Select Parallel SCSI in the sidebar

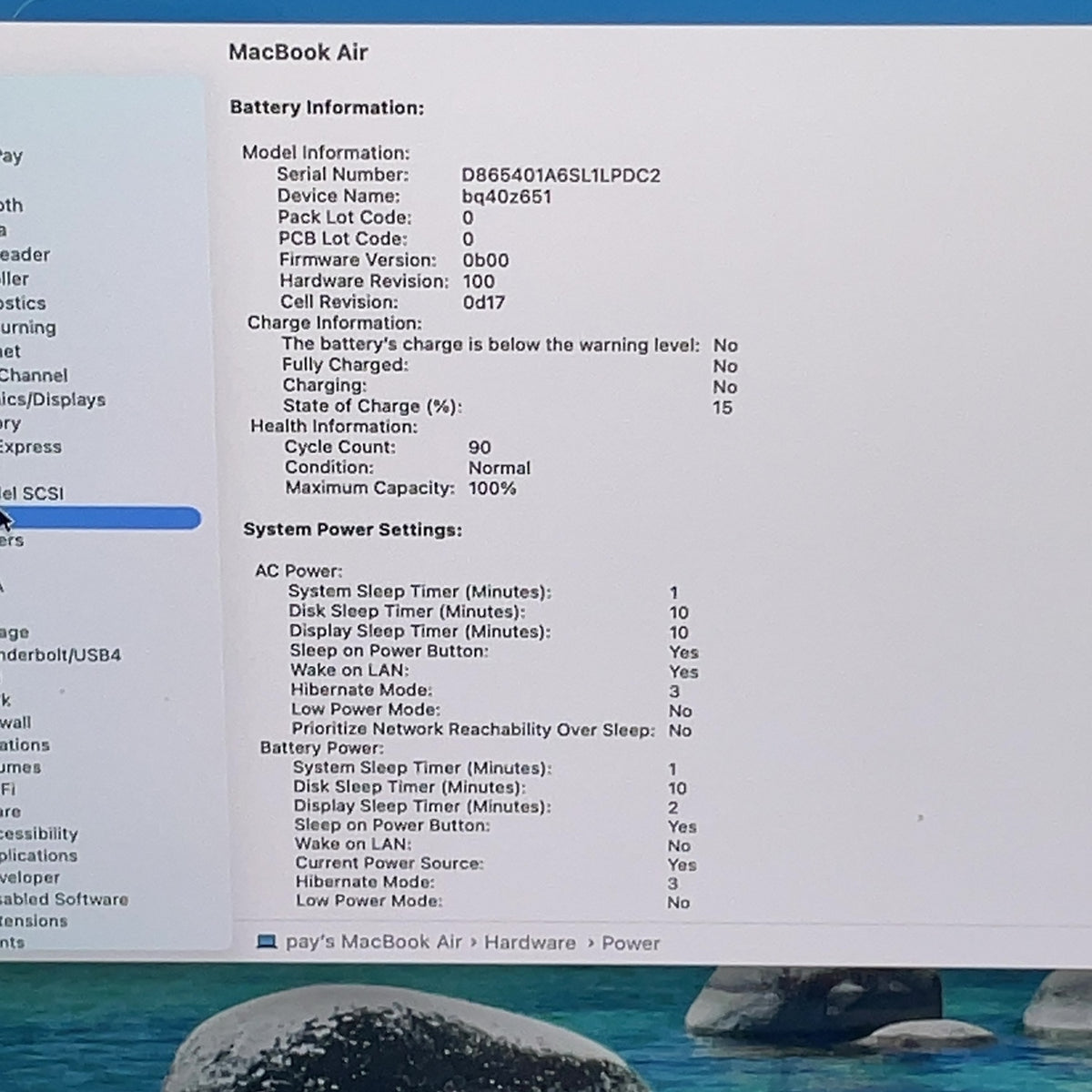coord(32,493)
